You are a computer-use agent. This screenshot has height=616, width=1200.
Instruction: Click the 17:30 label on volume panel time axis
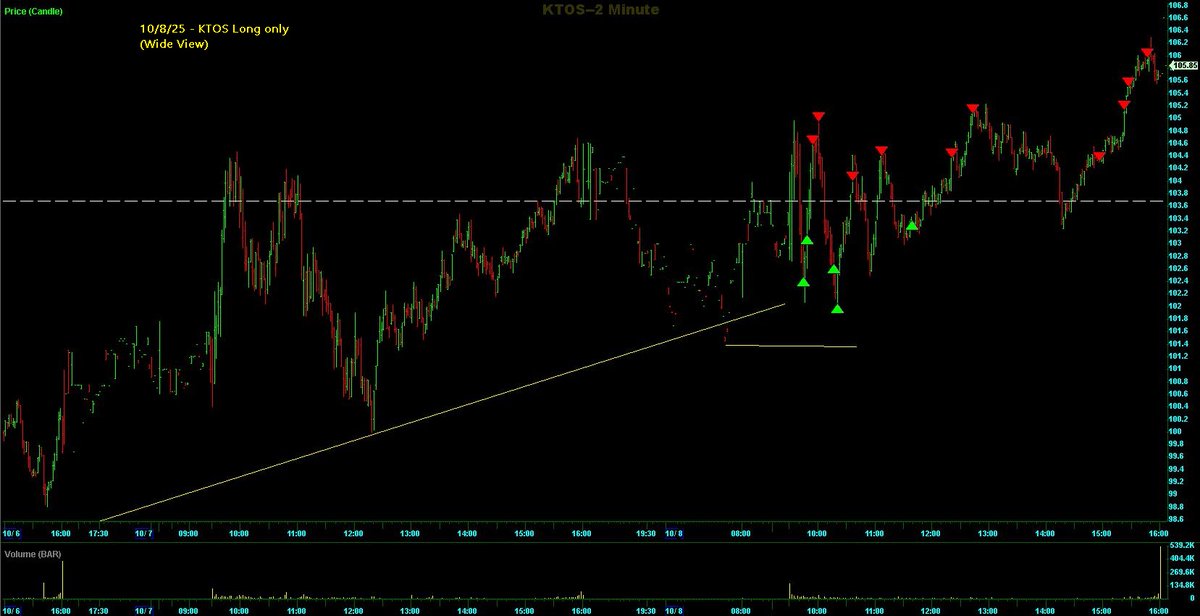click(99, 610)
